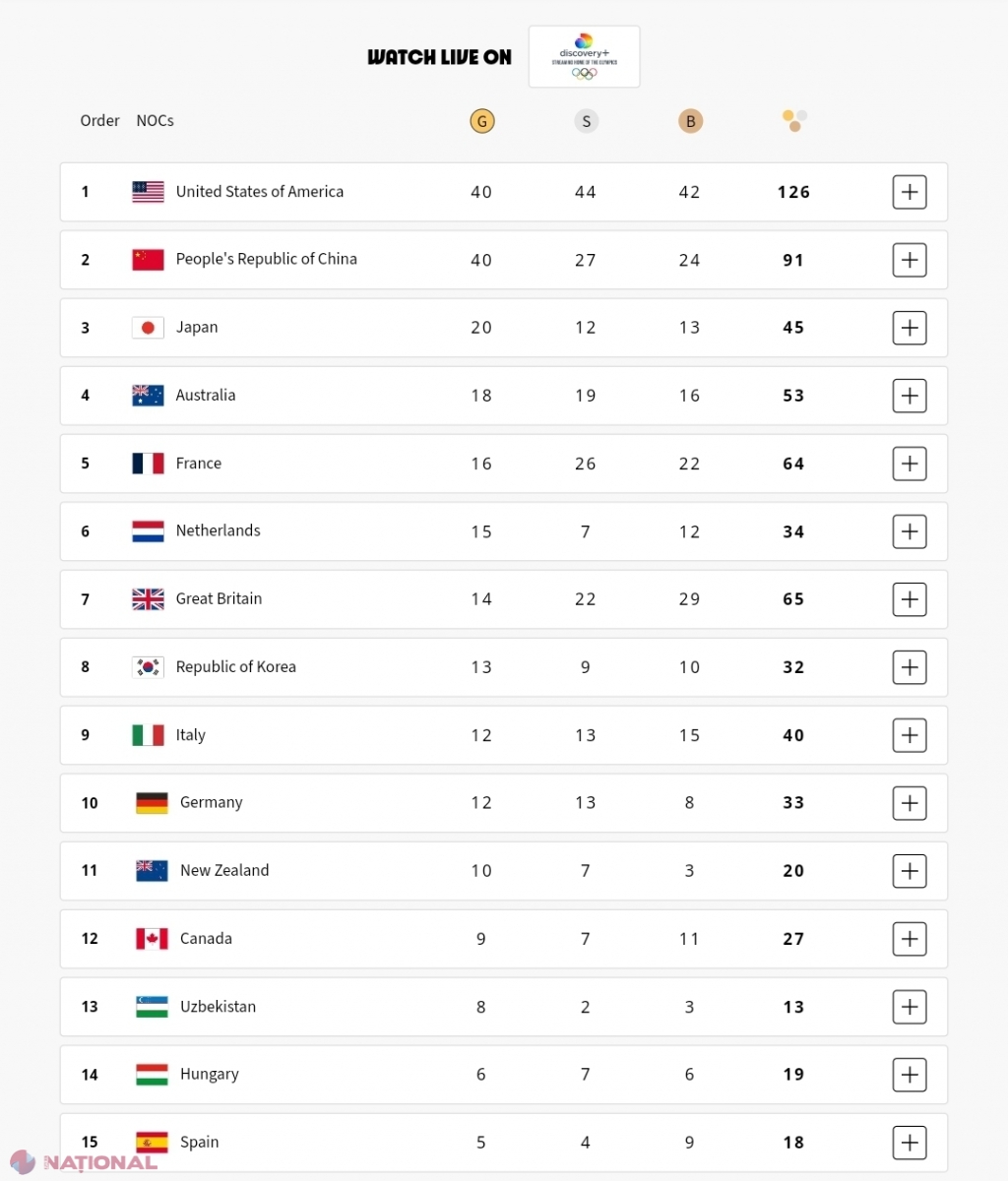Viewport: 1008px width, 1181px height.
Task: Click the Canada flag icon
Action: coord(152,939)
